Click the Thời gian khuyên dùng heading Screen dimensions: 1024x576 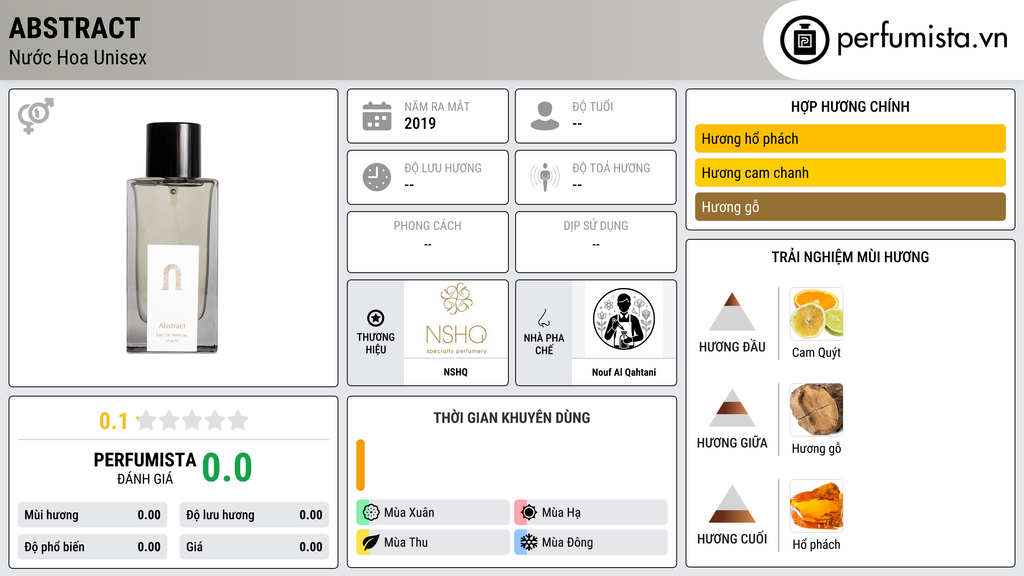[511, 417]
